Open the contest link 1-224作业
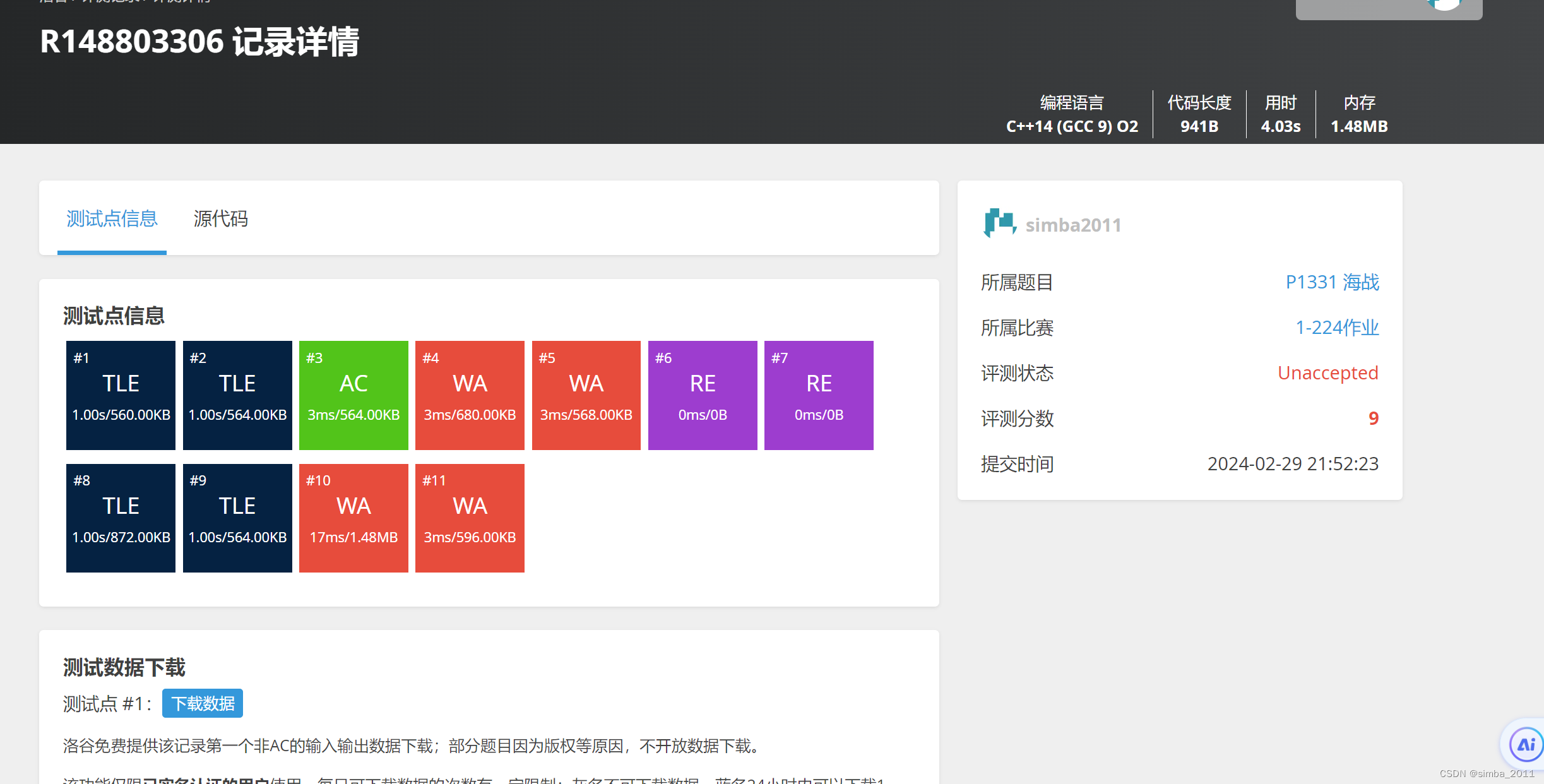Image resolution: width=1544 pixels, height=784 pixels. [1336, 327]
